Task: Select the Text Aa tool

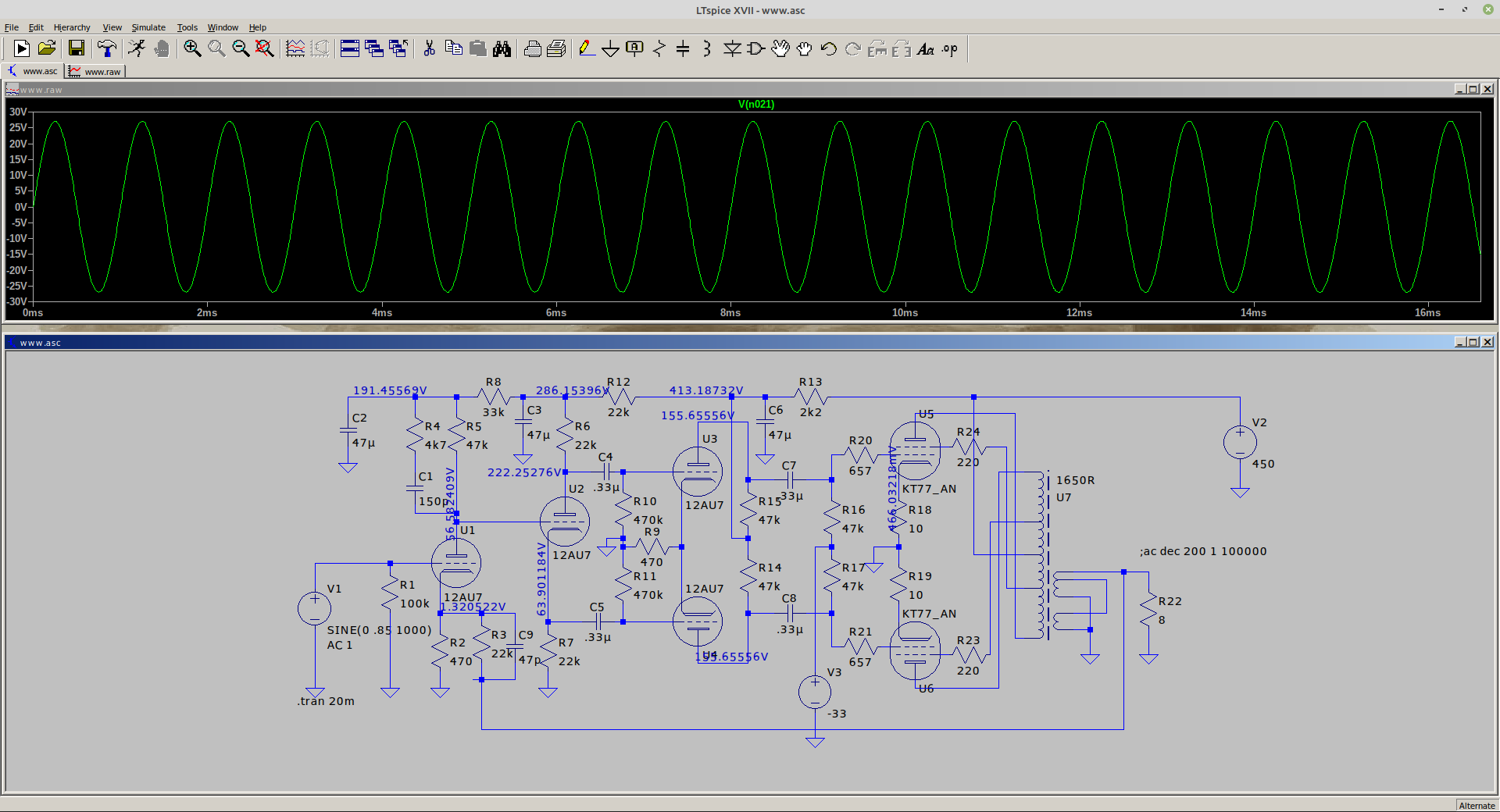Action: coord(926,48)
